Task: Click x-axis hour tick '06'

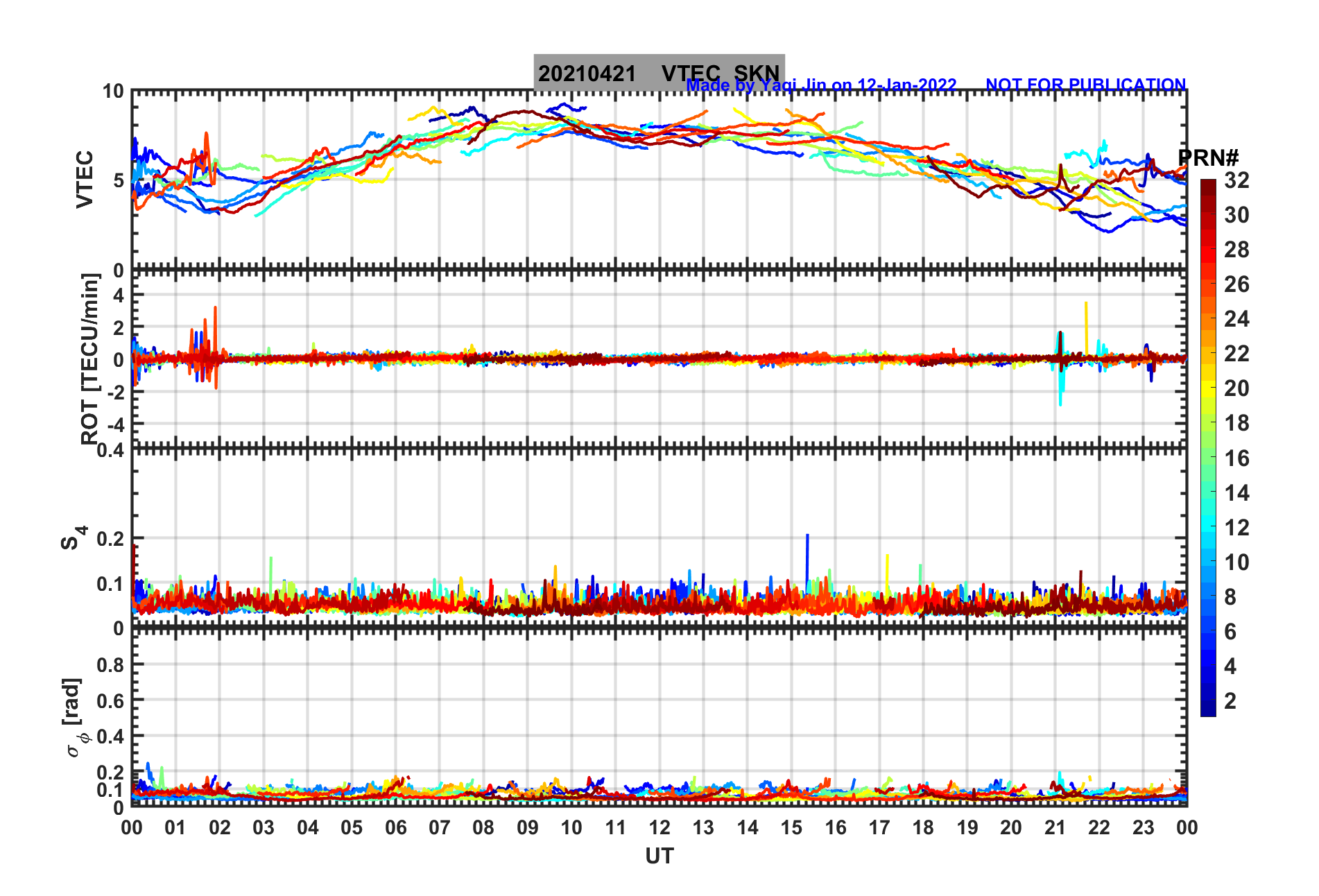Action: [x=395, y=827]
